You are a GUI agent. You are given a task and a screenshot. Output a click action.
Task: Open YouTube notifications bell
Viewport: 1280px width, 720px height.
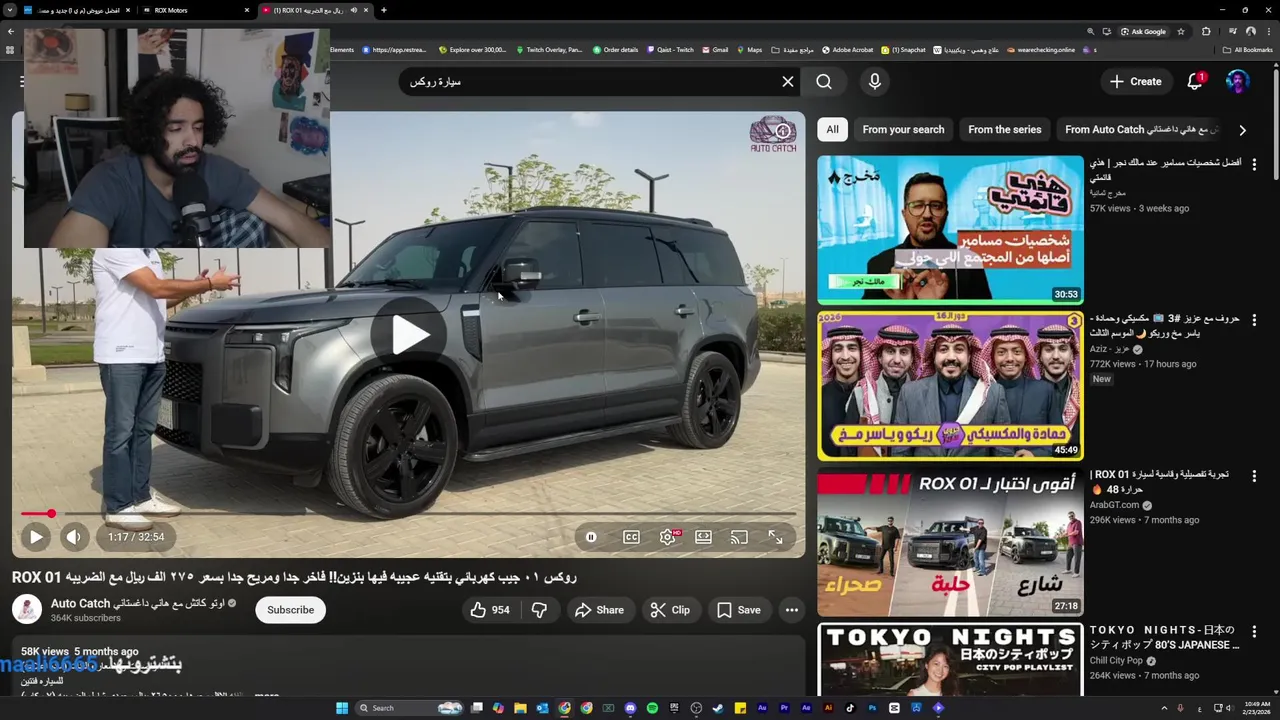1194,82
